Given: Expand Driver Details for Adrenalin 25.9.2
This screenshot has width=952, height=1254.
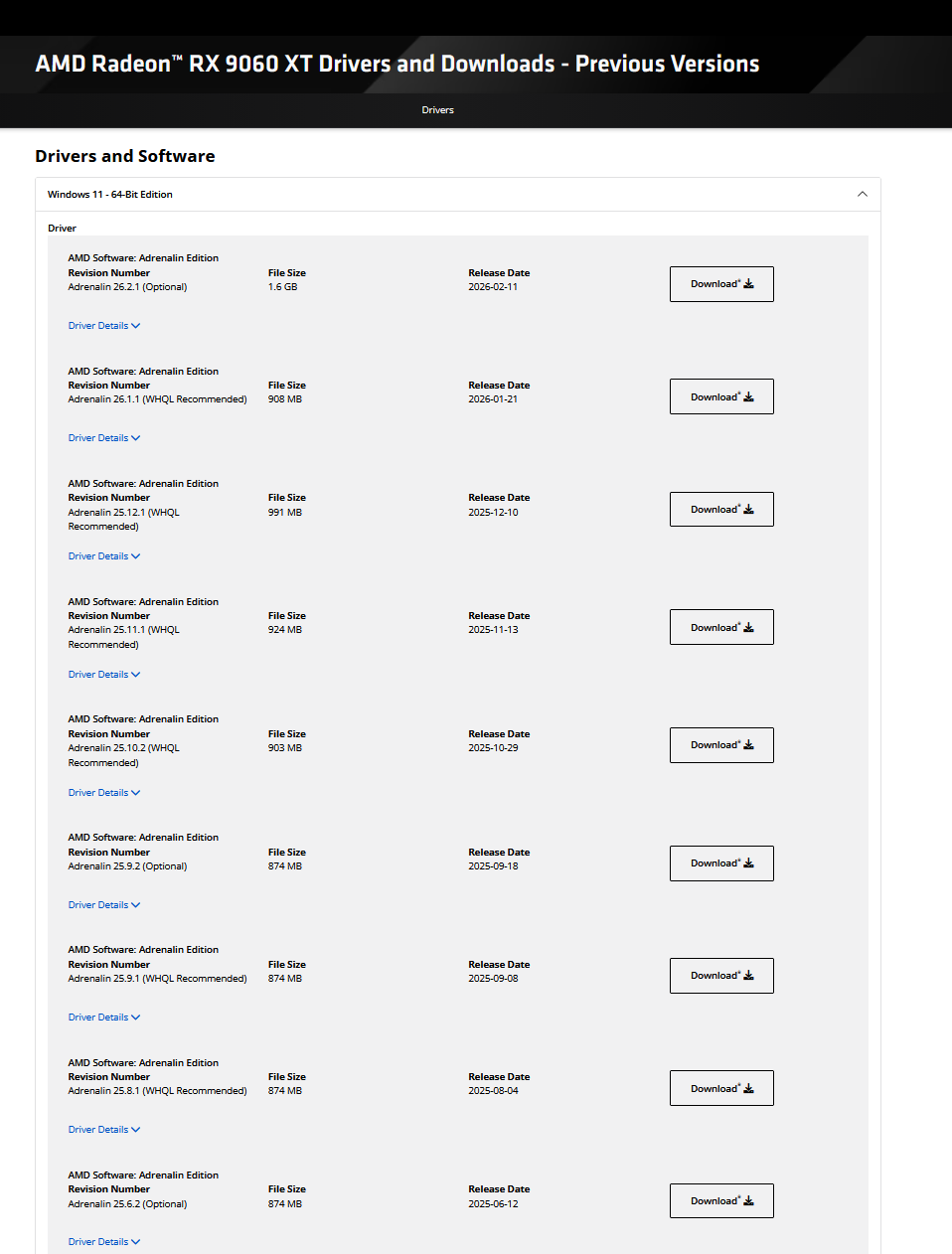Looking at the screenshot, I should pyautogui.click(x=104, y=905).
